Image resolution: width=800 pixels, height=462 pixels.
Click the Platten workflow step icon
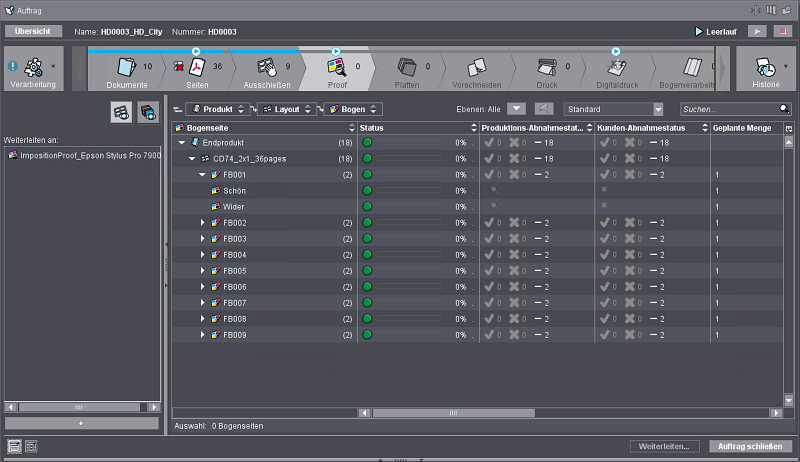pos(406,68)
